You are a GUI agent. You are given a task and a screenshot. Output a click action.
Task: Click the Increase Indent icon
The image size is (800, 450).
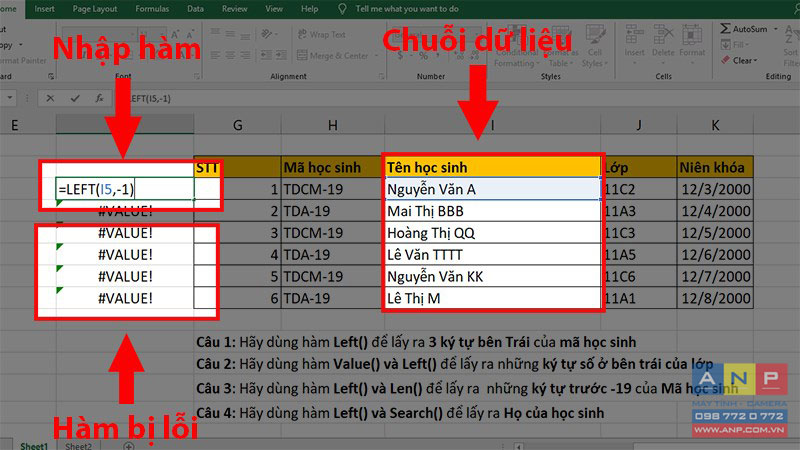point(281,55)
